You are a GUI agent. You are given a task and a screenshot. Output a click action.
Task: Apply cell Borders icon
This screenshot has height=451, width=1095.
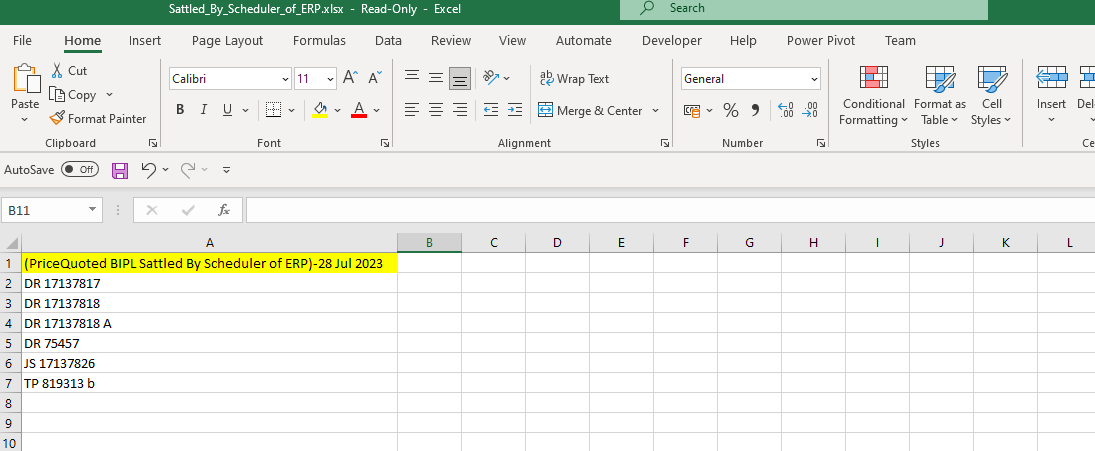click(x=274, y=110)
